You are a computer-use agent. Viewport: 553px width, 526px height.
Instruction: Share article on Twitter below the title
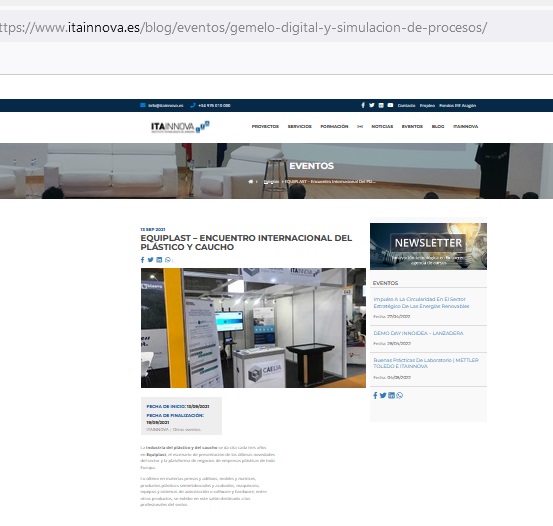[x=151, y=260]
